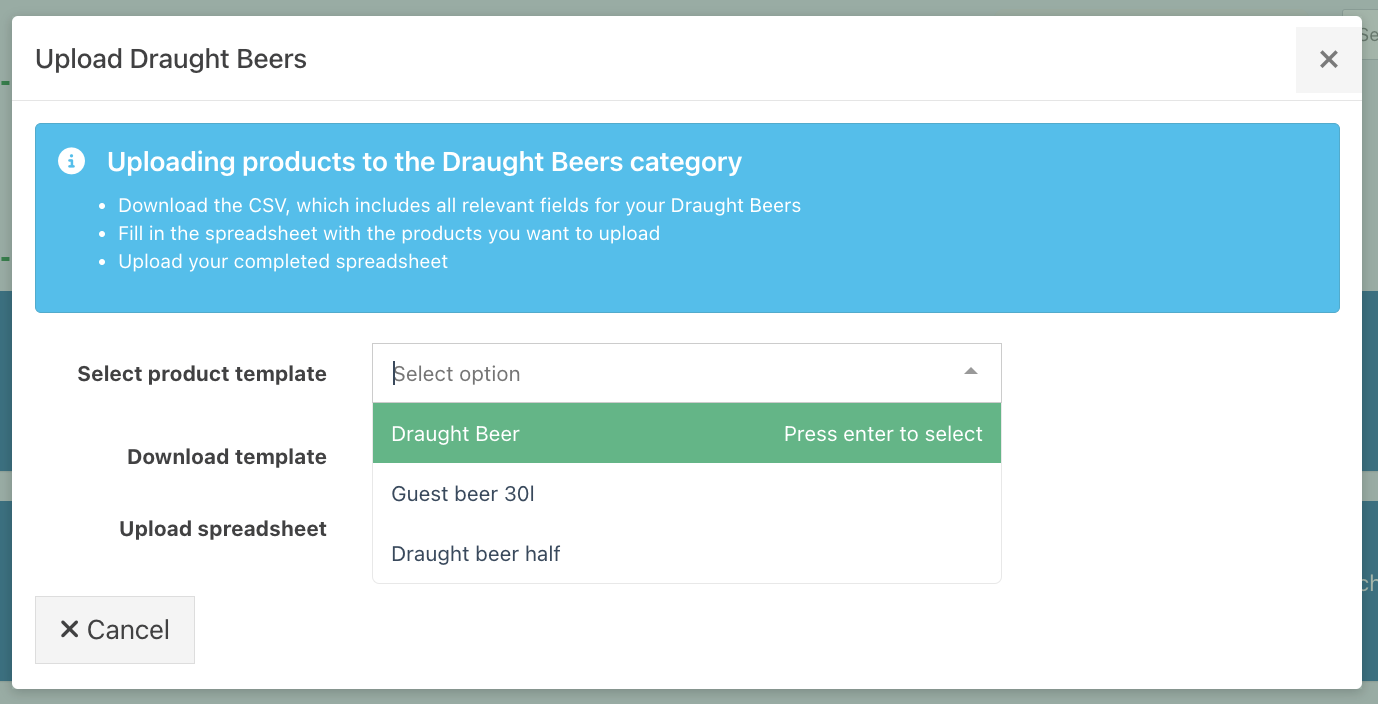The image size is (1378, 704).
Task: Click the Upload Draught Beers dialog title
Action: 171,59
